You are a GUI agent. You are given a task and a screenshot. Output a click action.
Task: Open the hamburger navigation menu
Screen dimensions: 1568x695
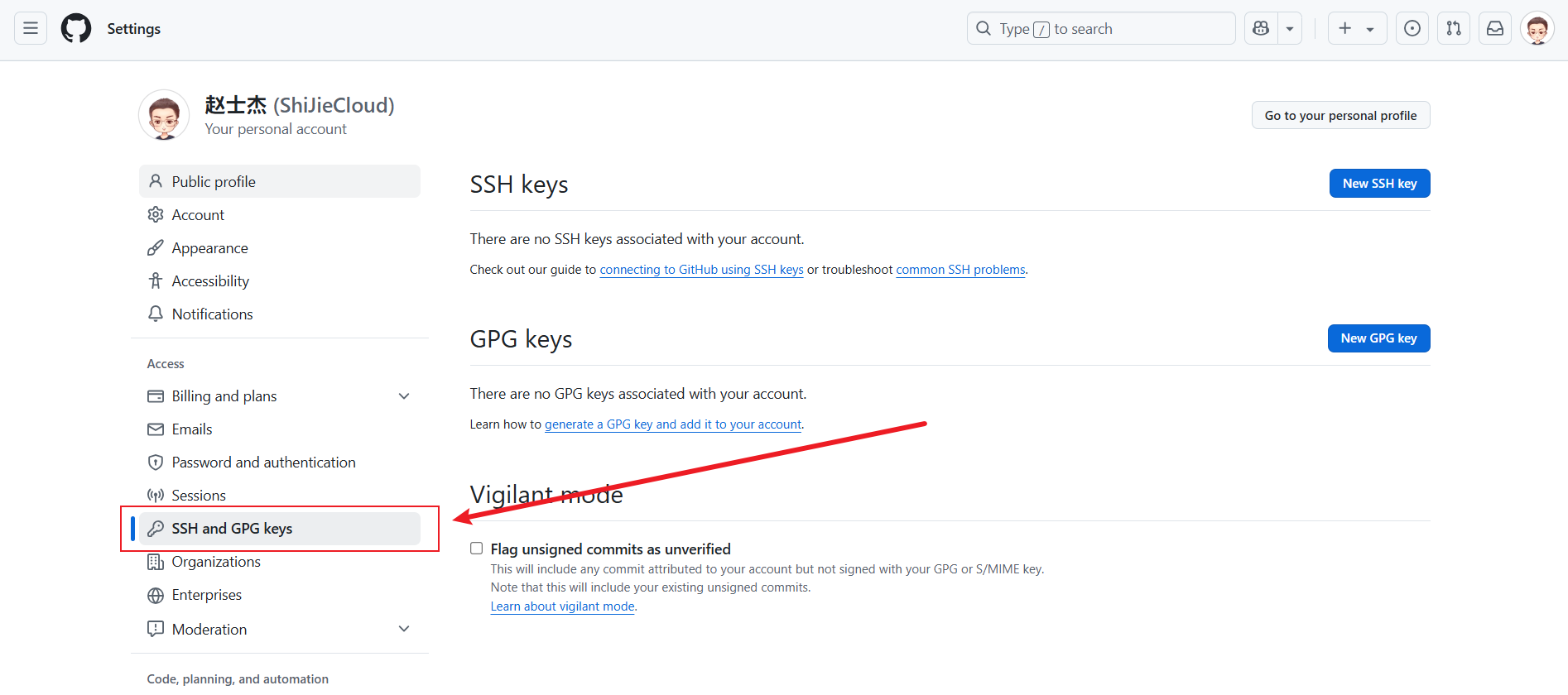tap(31, 28)
